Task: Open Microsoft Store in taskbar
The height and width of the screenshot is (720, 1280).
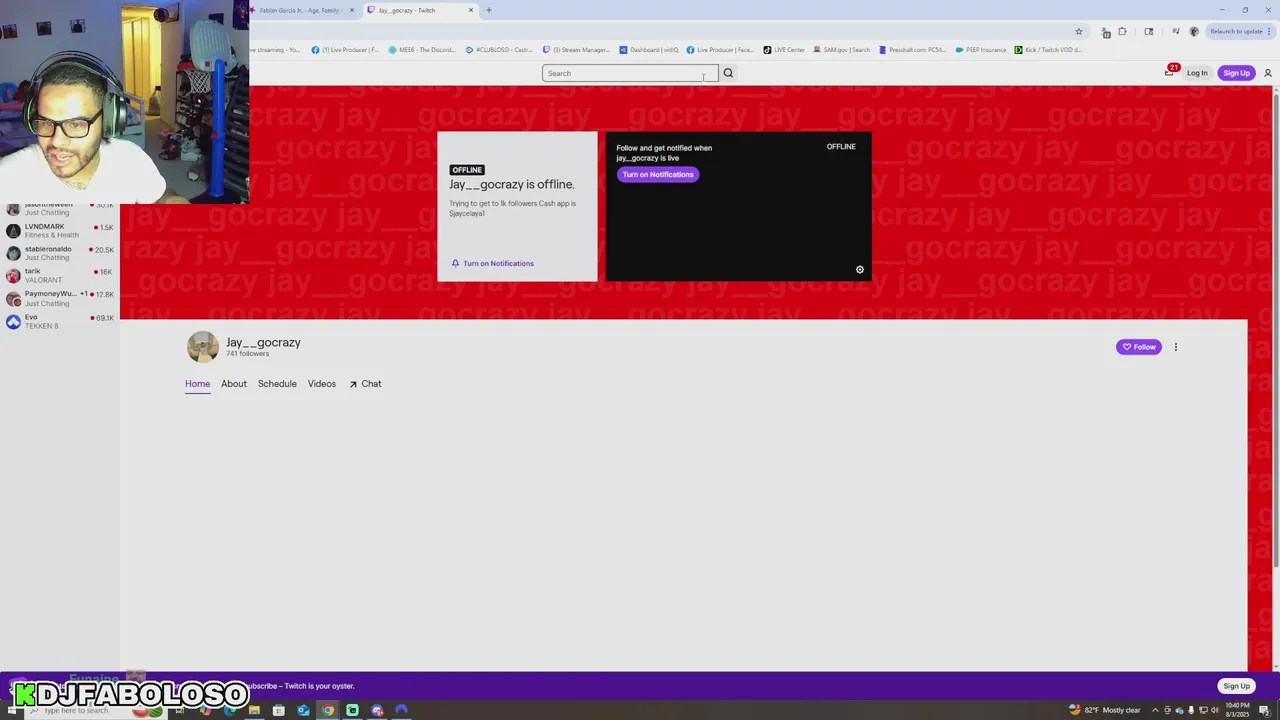Action: 279,711
